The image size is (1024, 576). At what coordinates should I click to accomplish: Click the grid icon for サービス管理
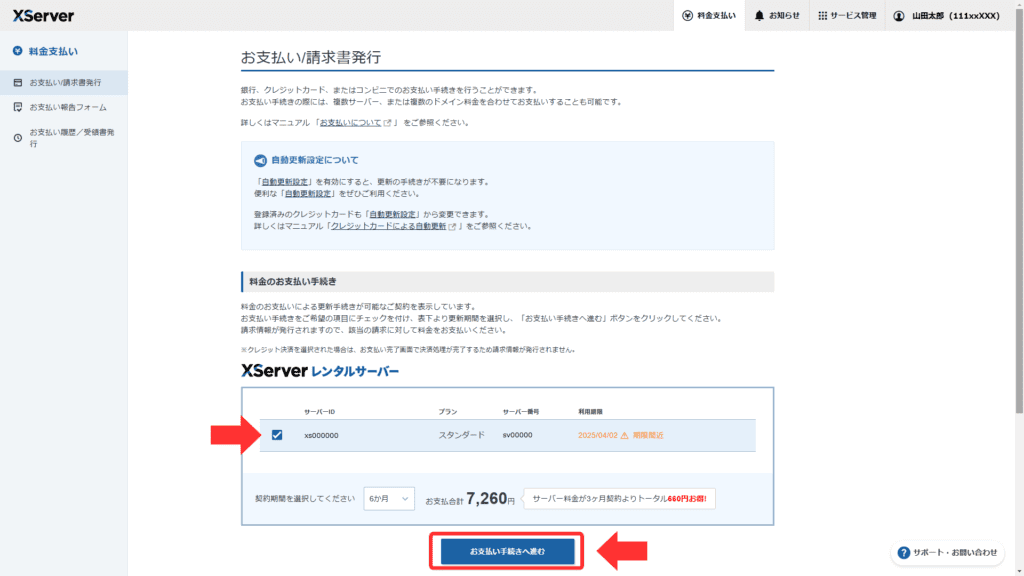pos(822,16)
